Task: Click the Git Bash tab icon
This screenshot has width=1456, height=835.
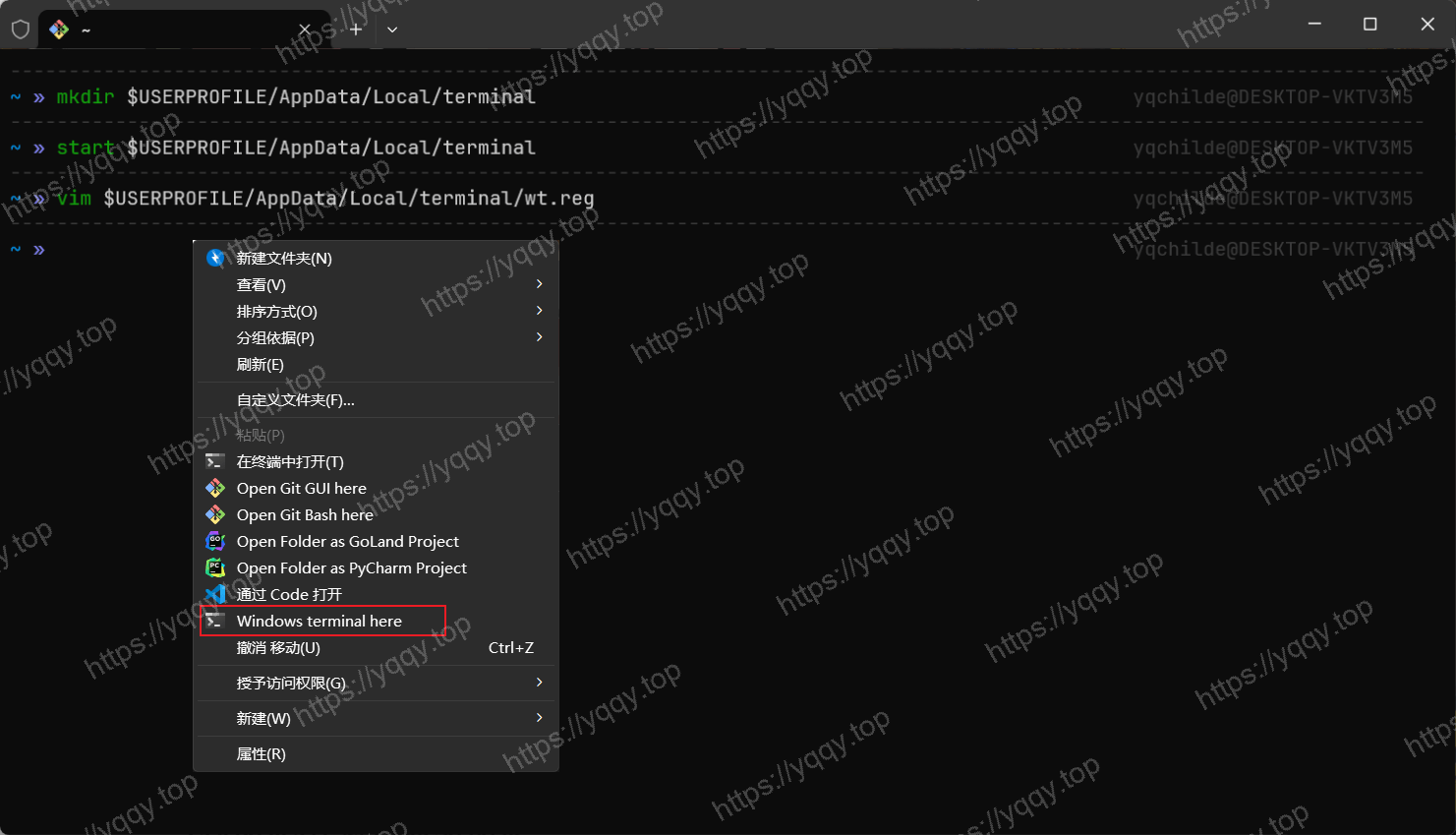Action: tap(59, 30)
